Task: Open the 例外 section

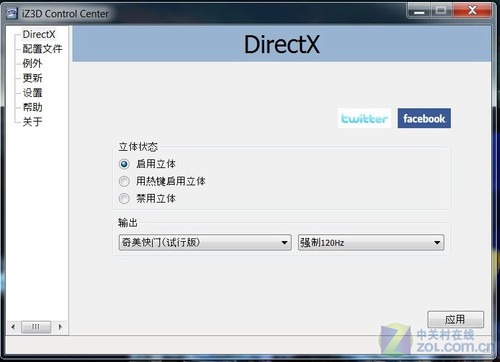Action: [32, 63]
